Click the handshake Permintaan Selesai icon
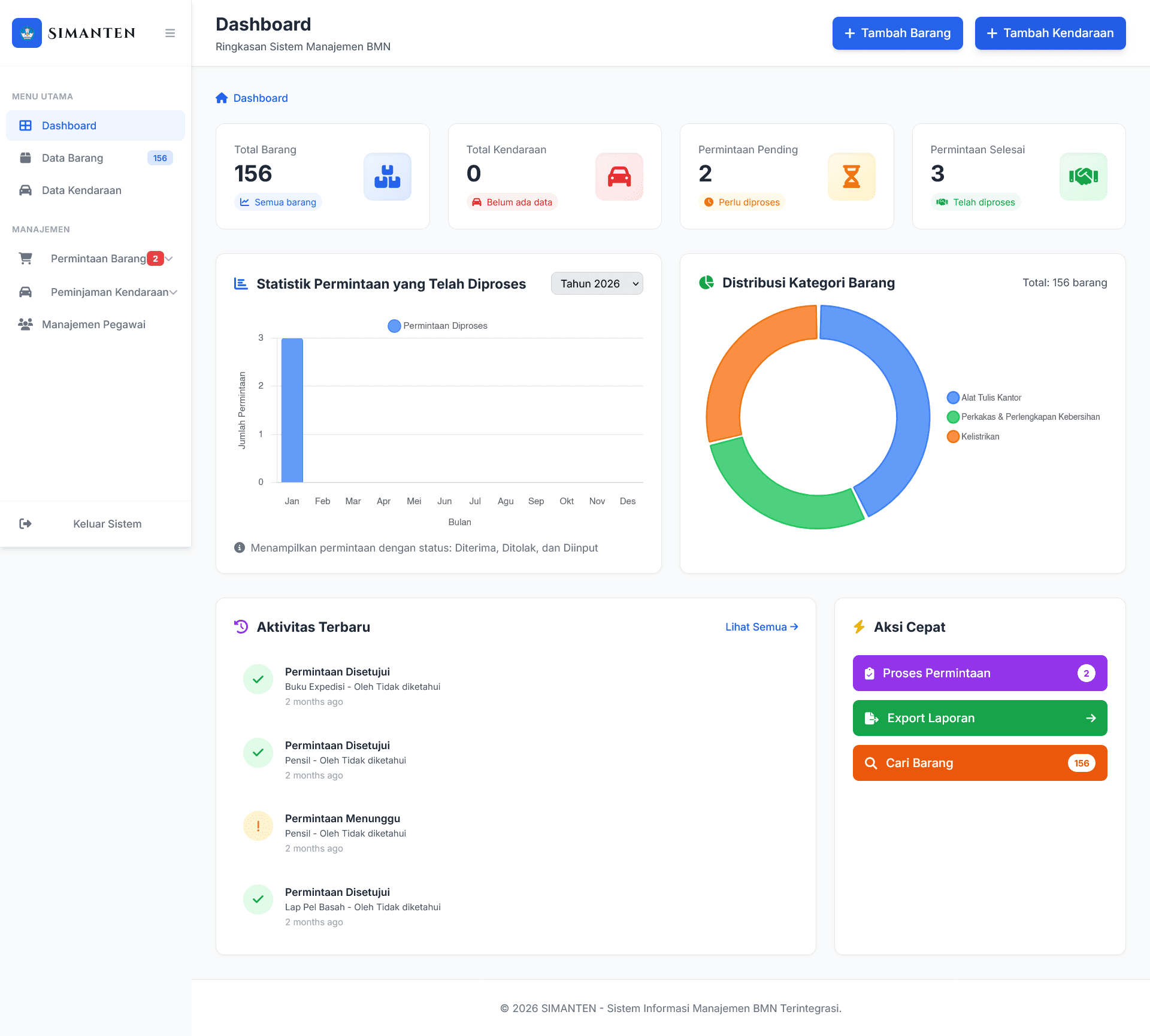1150x1036 pixels. (x=1083, y=177)
